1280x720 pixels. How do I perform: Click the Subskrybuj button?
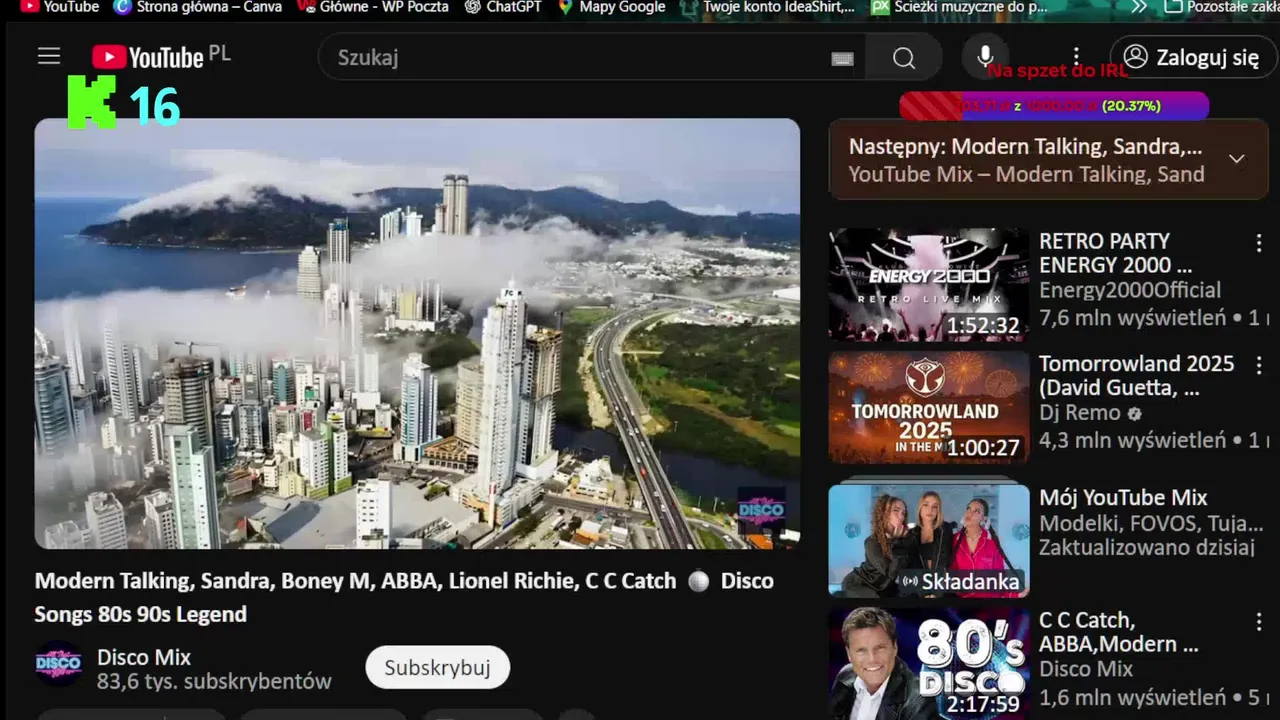pos(437,667)
